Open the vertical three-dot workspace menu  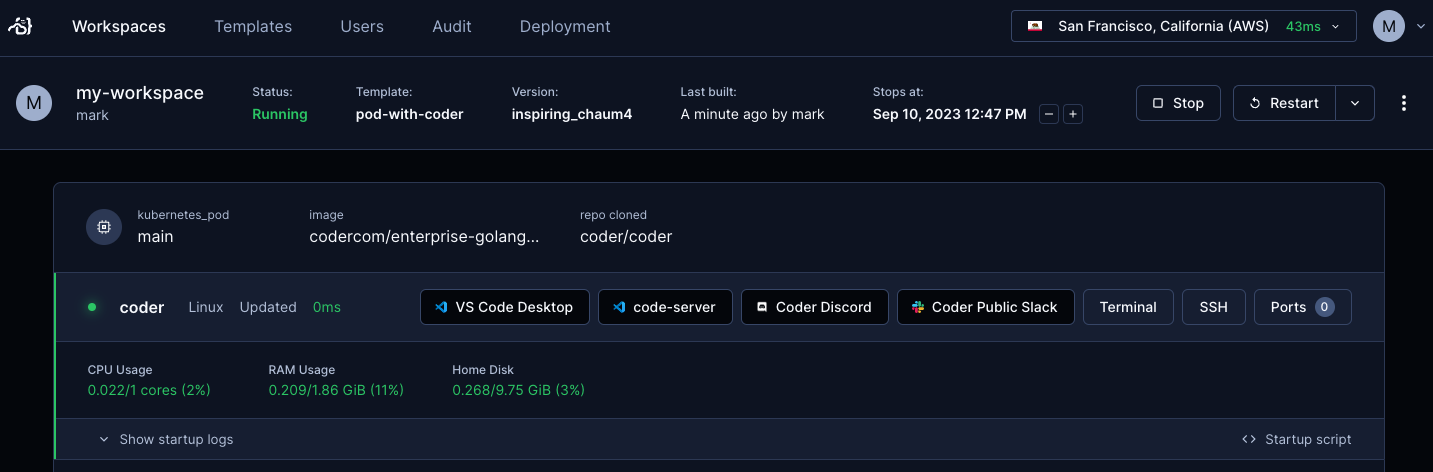[x=1404, y=103]
